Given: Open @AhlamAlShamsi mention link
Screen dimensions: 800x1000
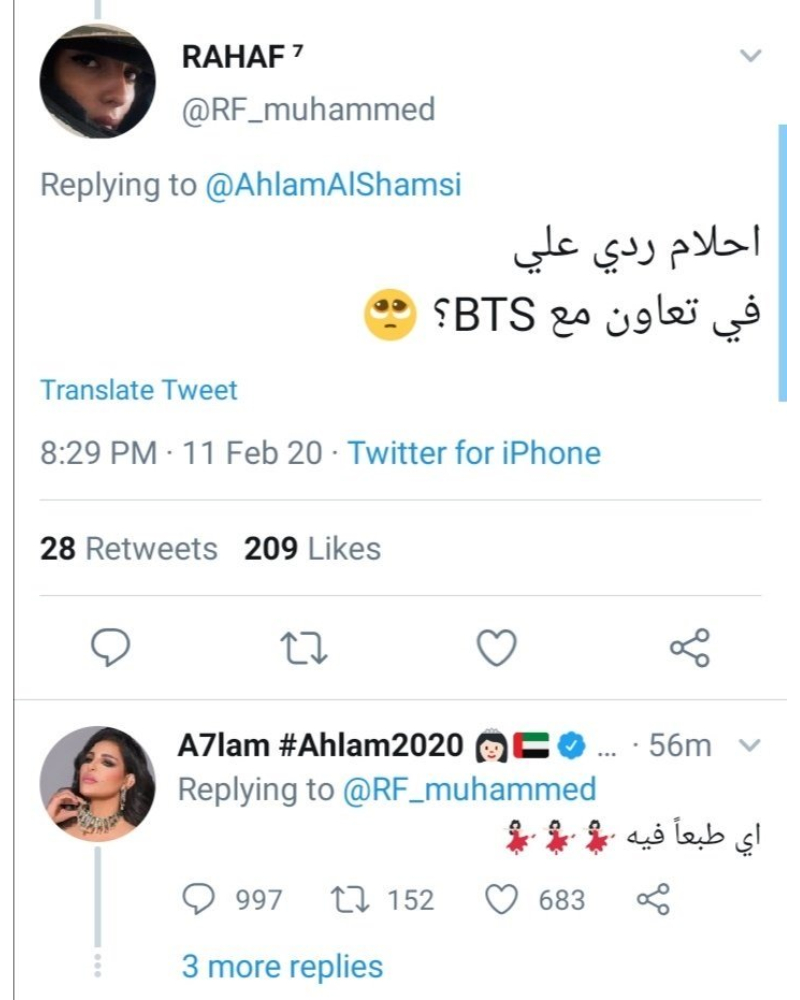Looking at the screenshot, I should point(333,186).
